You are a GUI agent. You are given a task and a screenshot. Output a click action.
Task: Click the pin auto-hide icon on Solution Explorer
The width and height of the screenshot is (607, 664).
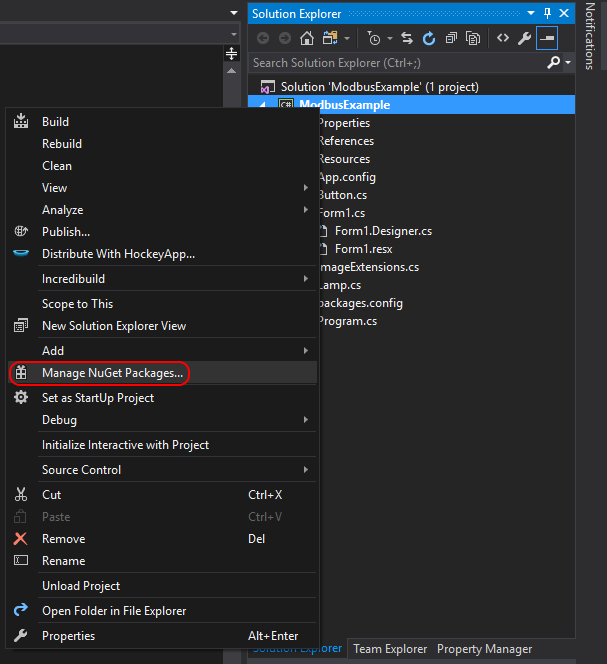547,13
